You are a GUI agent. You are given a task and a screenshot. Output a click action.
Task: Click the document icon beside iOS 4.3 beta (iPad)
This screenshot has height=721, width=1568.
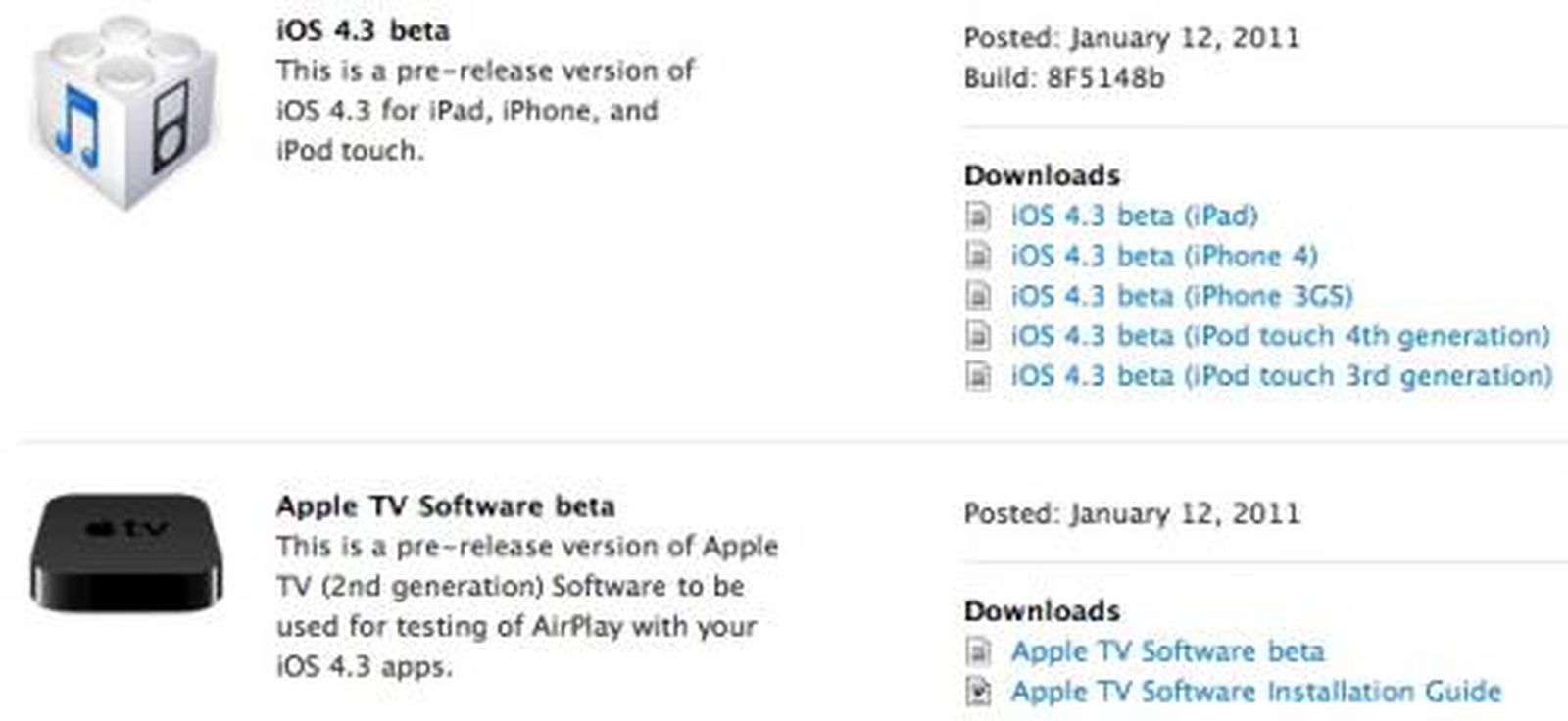pyautogui.click(x=976, y=215)
